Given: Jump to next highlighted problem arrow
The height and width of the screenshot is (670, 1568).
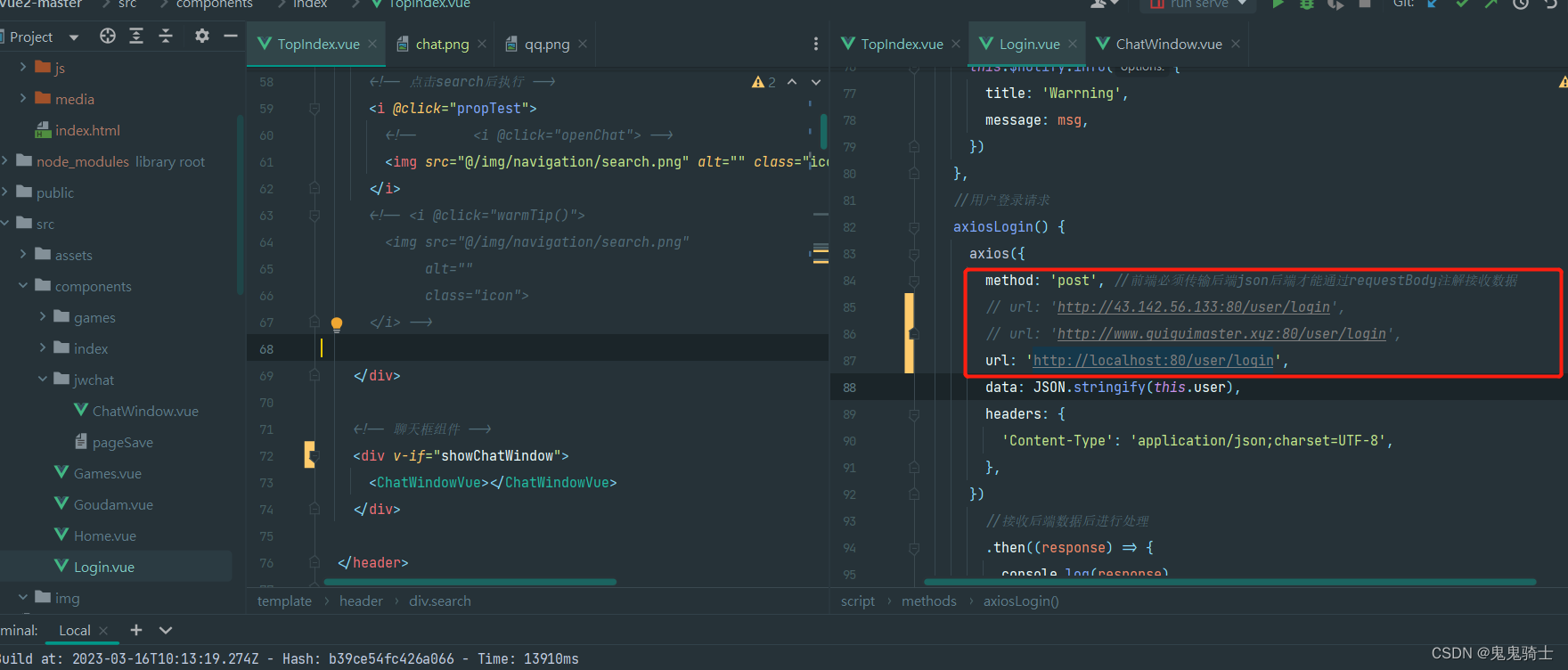Looking at the screenshot, I should click(816, 82).
